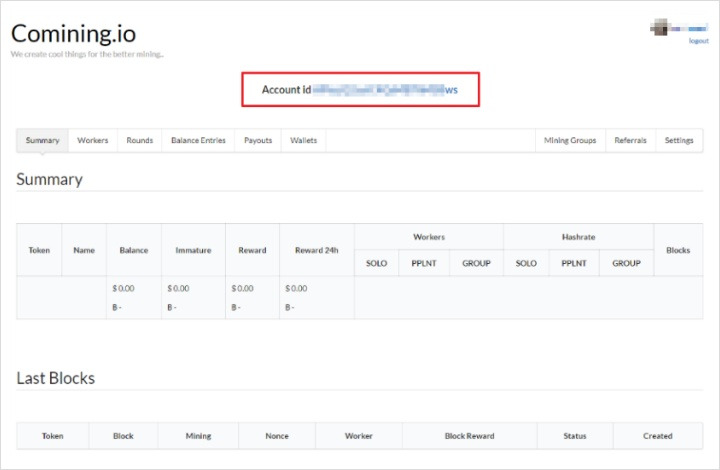The image size is (720, 470).
Task: Click the Block Reward column header
Action: 470,436
